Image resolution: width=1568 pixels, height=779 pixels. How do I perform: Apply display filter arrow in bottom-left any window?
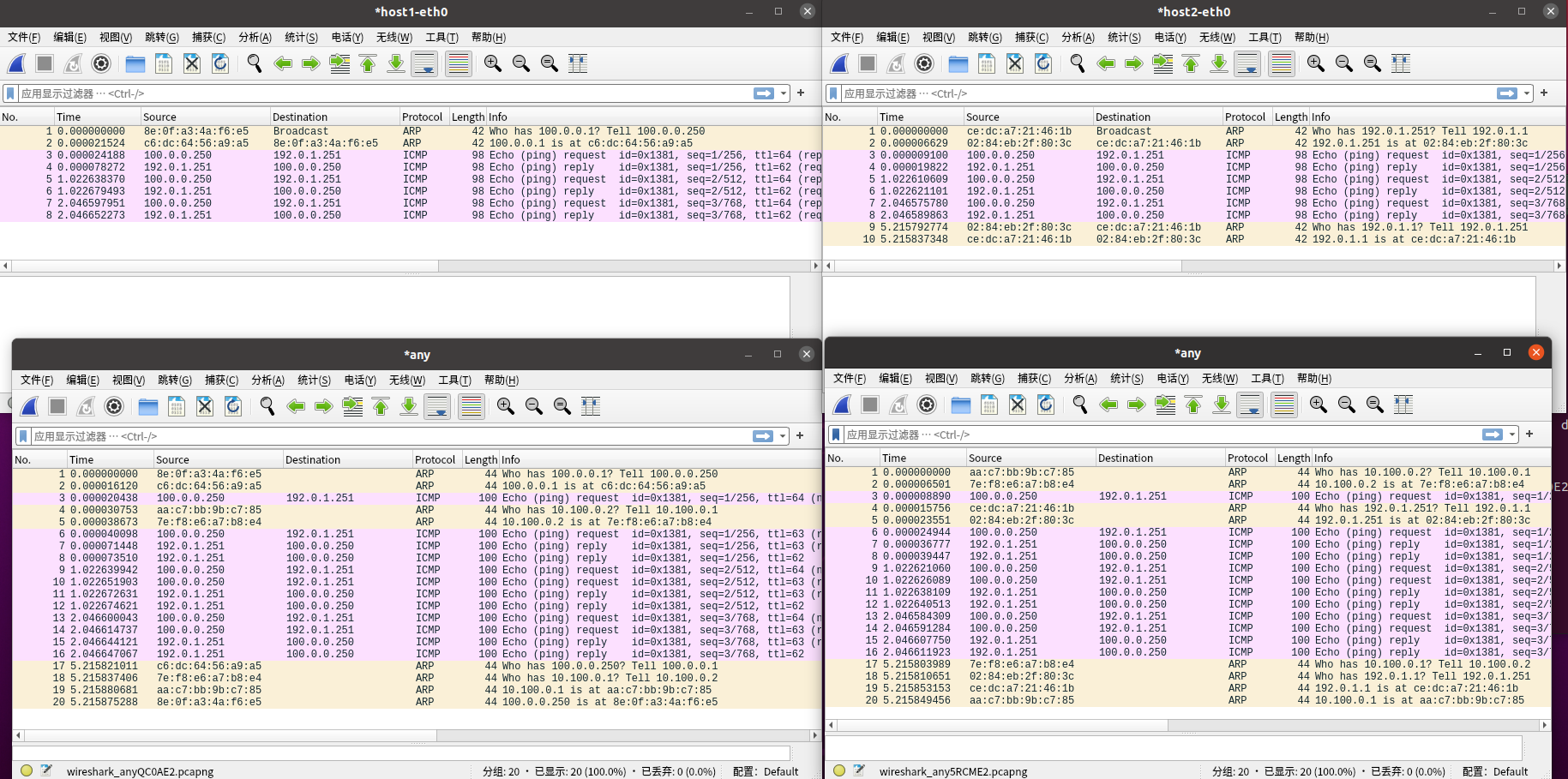point(763,436)
